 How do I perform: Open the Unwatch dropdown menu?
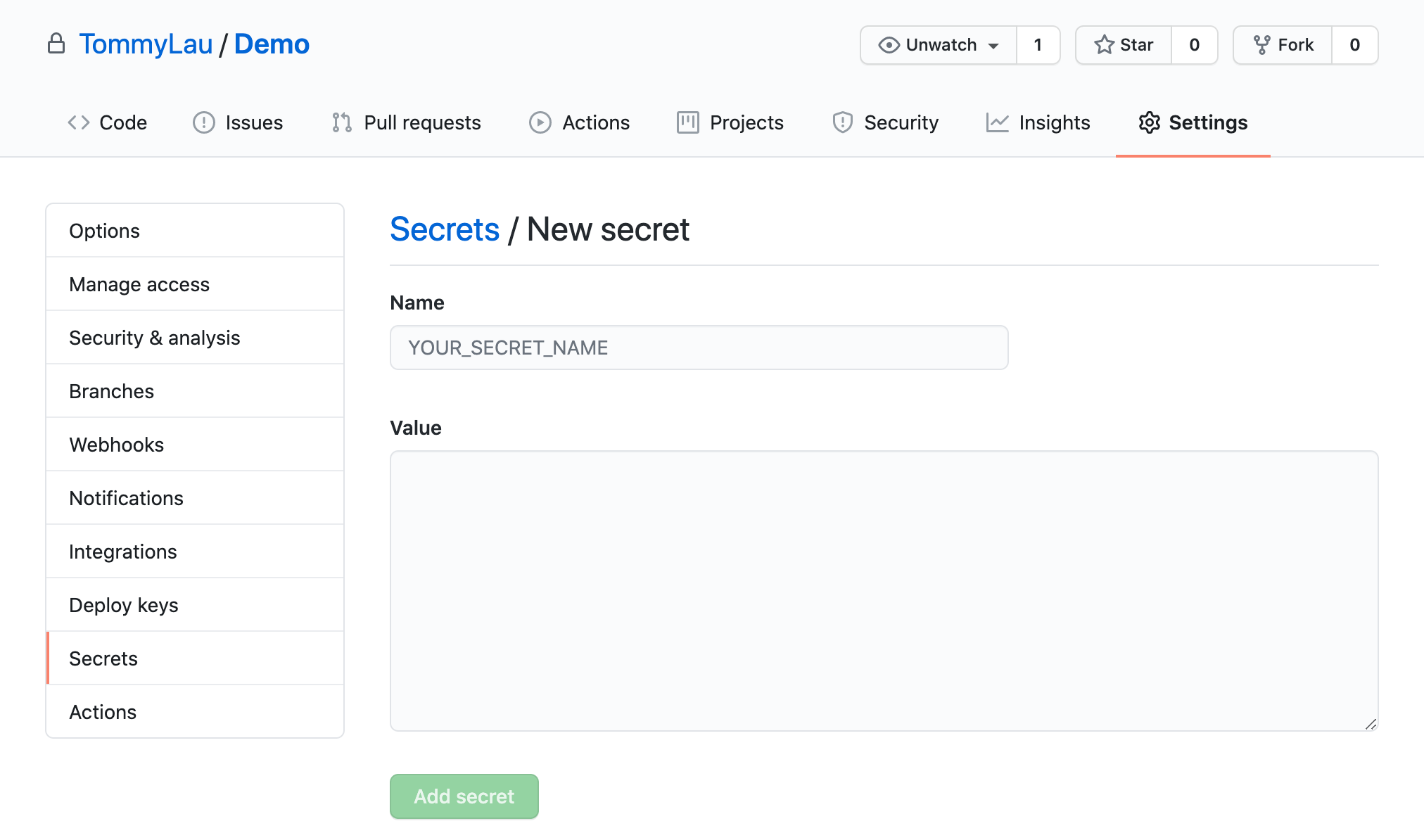point(939,45)
